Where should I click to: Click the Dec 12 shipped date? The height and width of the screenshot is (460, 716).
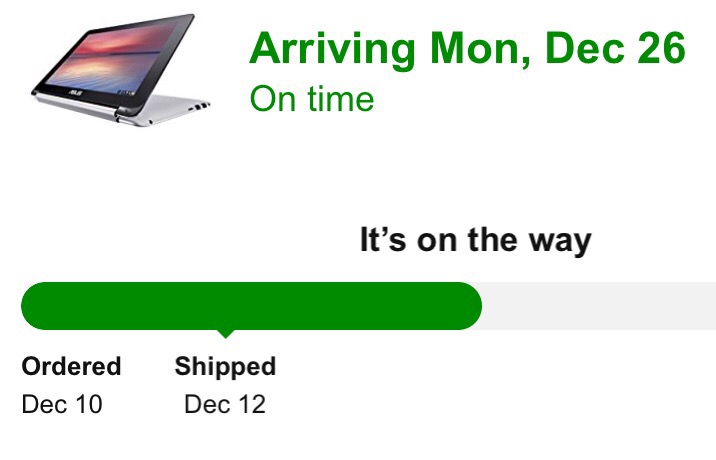[x=225, y=404]
